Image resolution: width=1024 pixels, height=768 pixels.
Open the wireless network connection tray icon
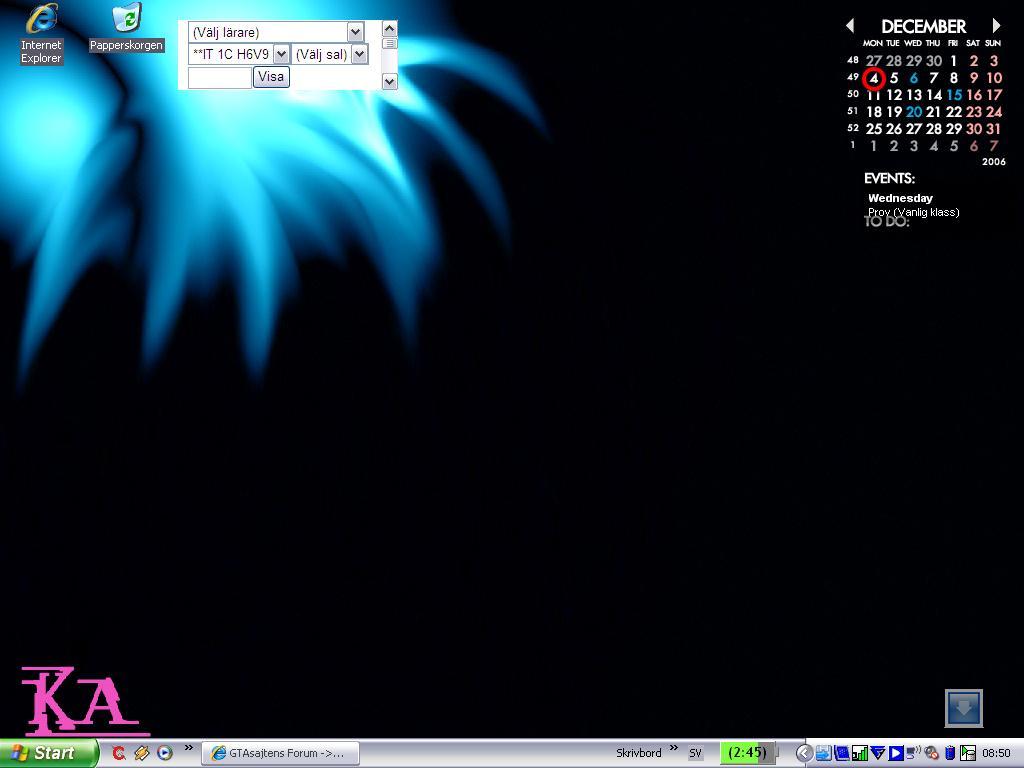914,753
